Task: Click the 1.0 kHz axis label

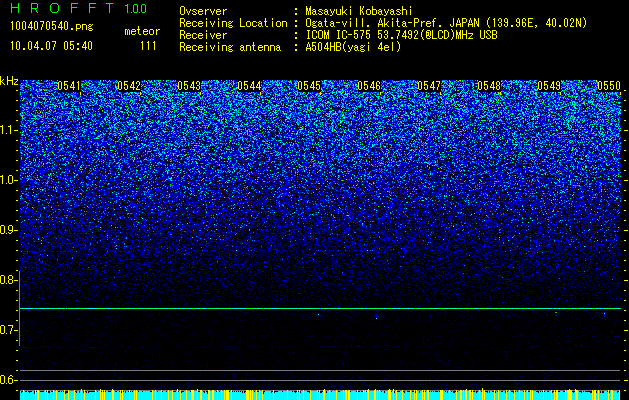Action: click(x=9, y=180)
